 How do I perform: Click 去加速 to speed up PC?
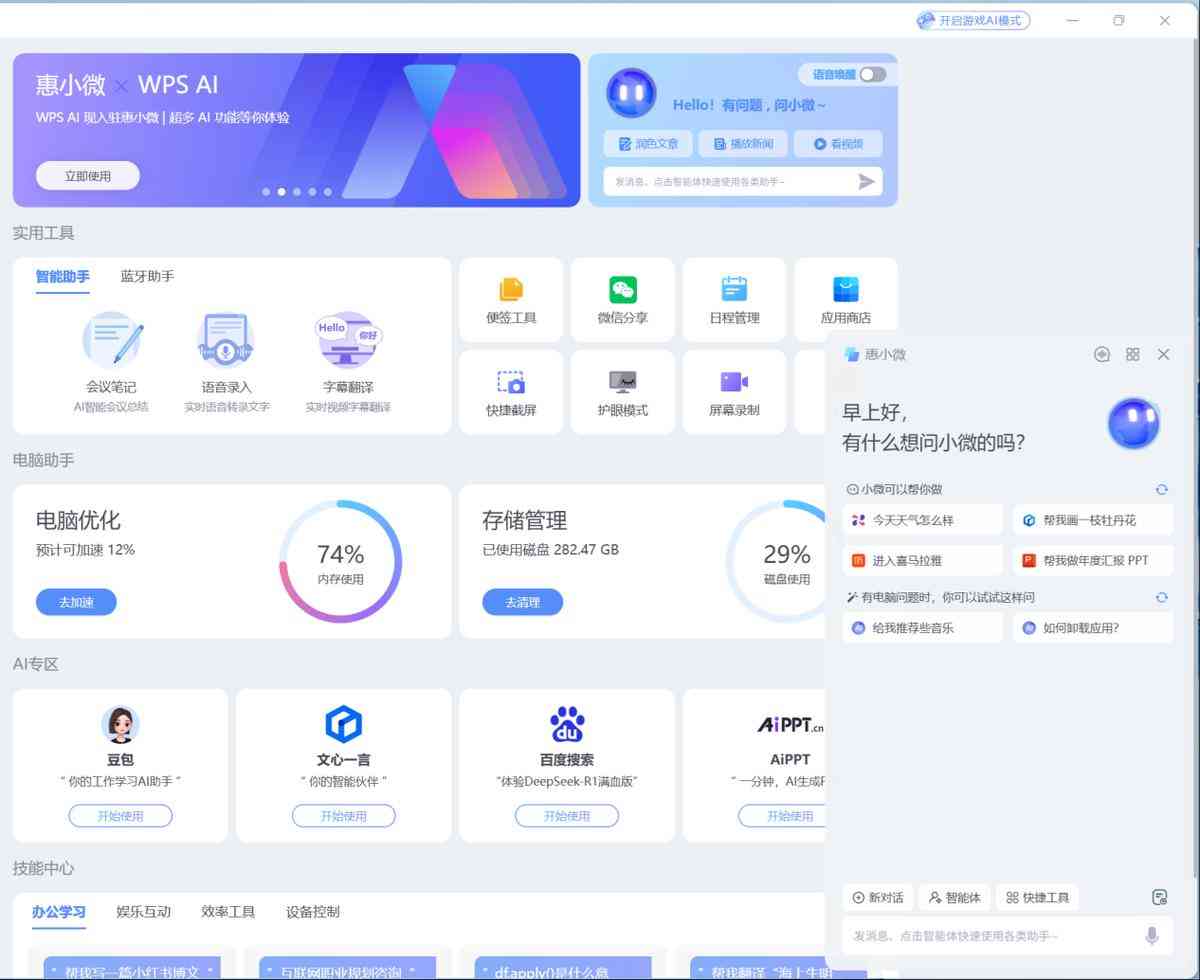[76, 602]
